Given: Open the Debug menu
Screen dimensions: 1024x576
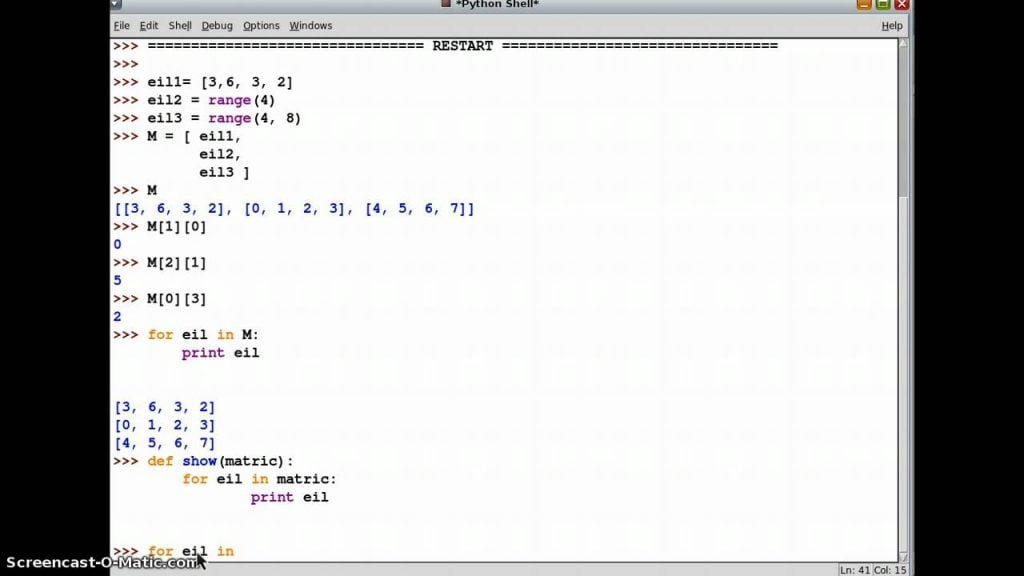Looking at the screenshot, I should pyautogui.click(x=217, y=25).
